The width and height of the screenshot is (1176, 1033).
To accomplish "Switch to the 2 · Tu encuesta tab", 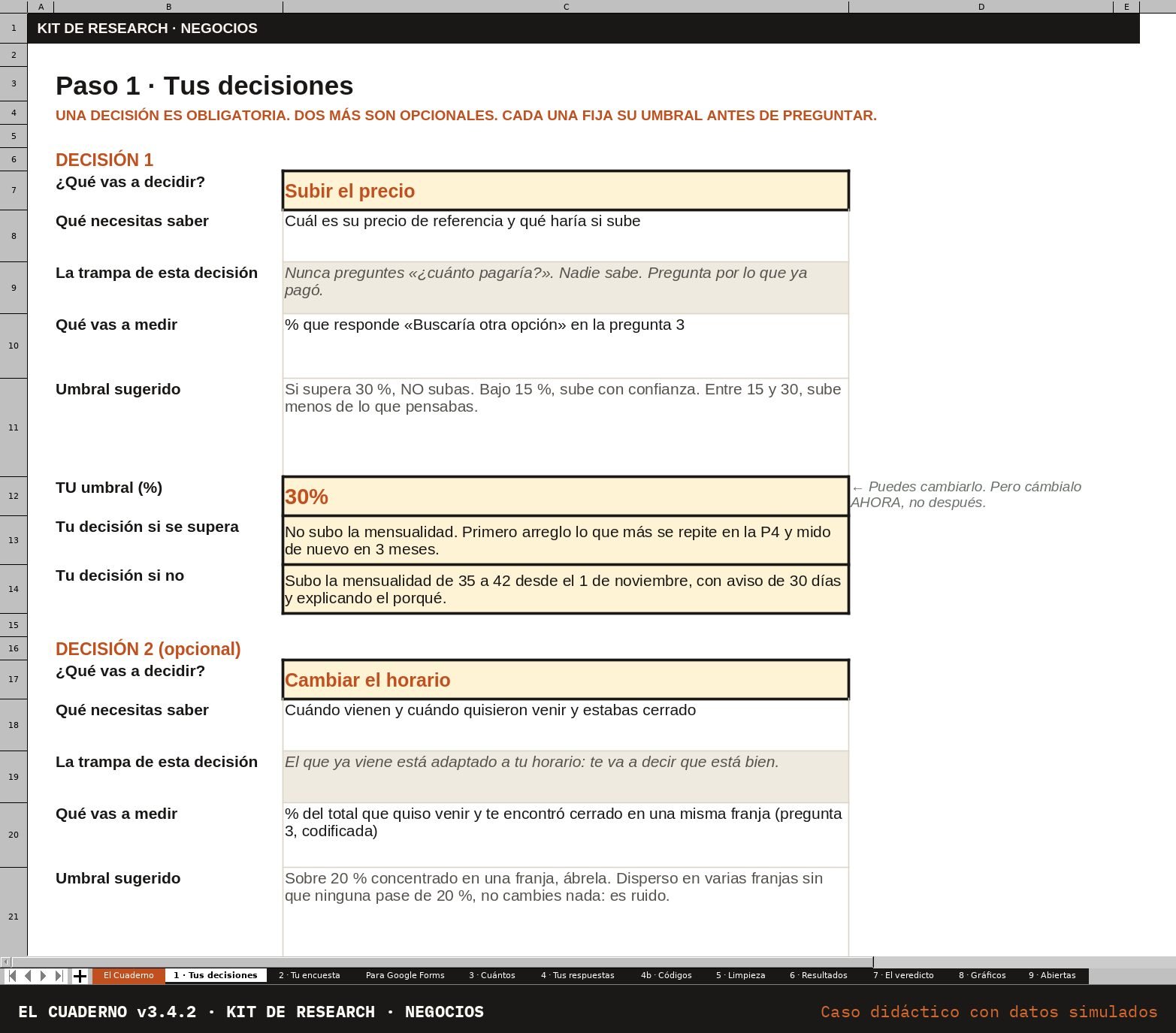I will 309,976.
